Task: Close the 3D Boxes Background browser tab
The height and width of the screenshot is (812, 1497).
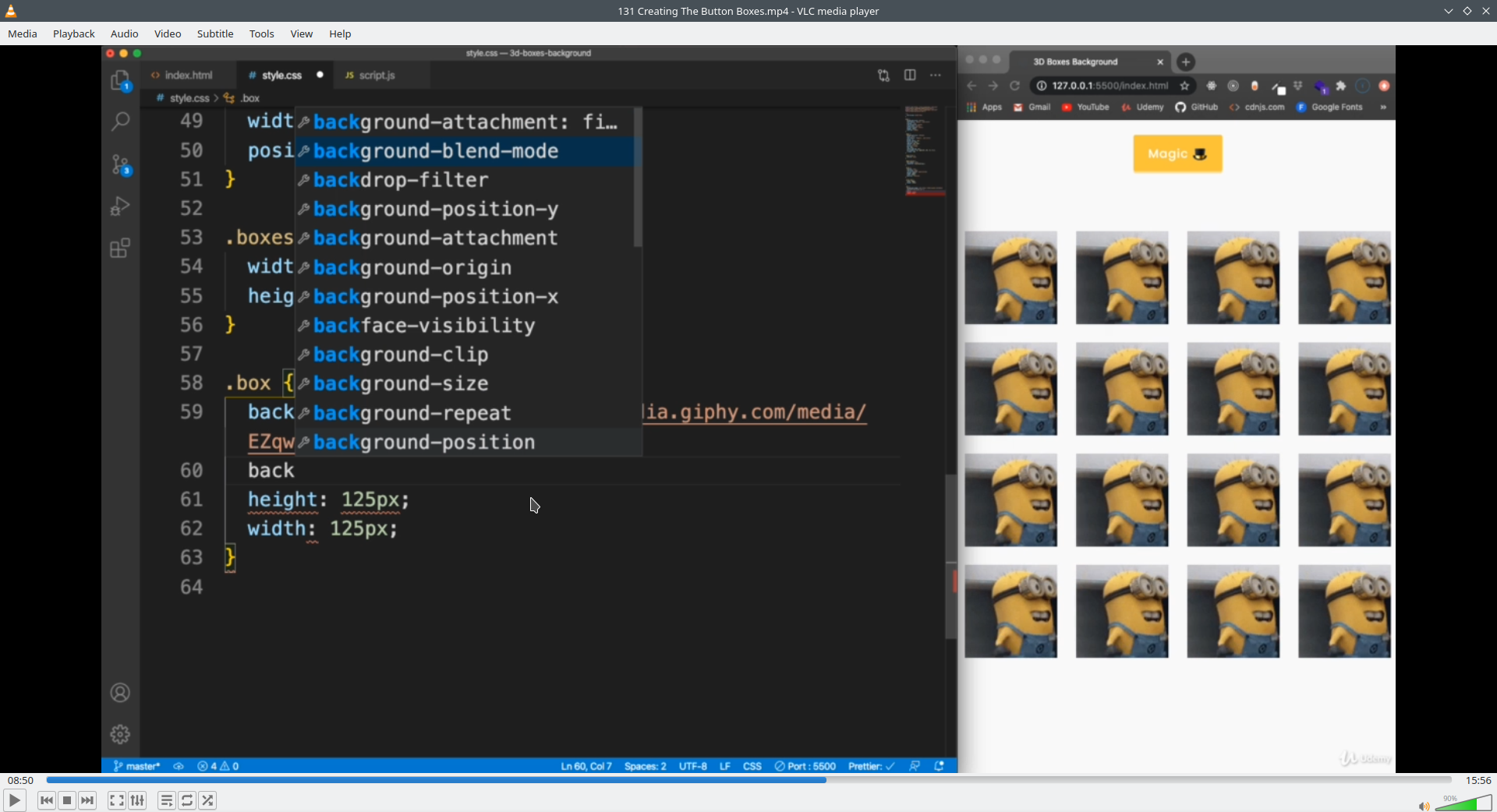Action: pos(1160,62)
